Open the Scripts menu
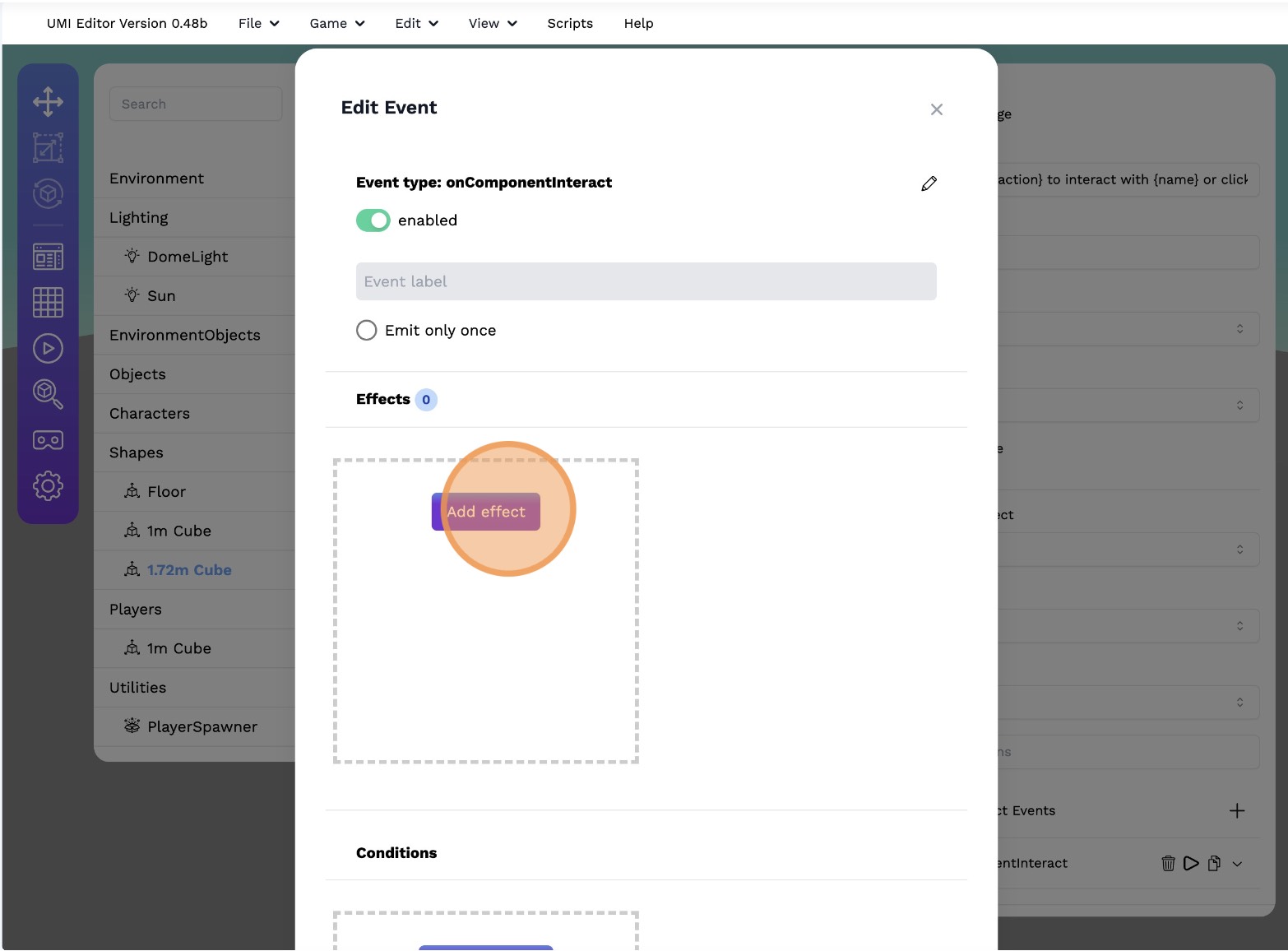This screenshot has width=1288, height=951. [570, 23]
